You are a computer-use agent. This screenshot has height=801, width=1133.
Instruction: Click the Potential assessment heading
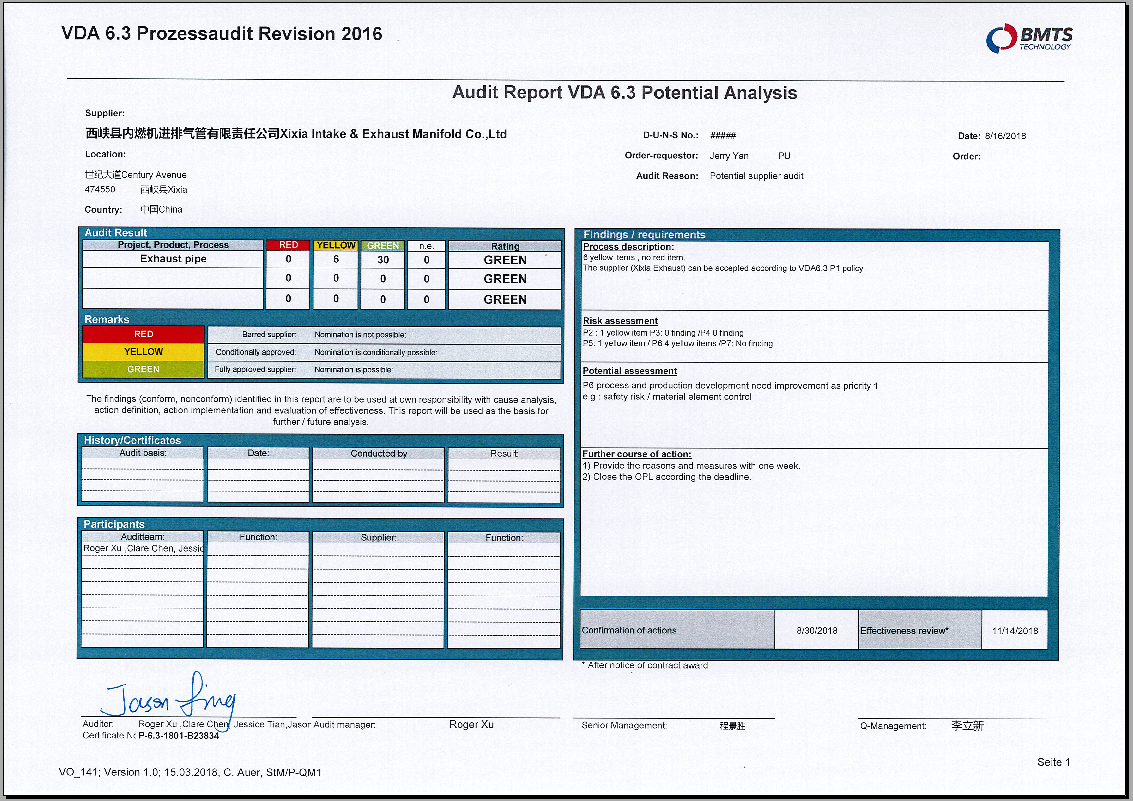pos(629,371)
